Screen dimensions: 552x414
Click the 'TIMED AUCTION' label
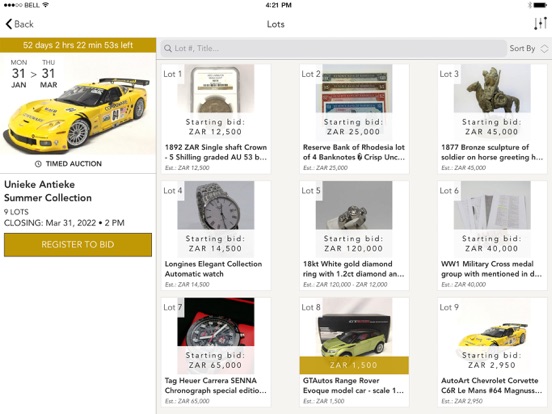coord(74,164)
